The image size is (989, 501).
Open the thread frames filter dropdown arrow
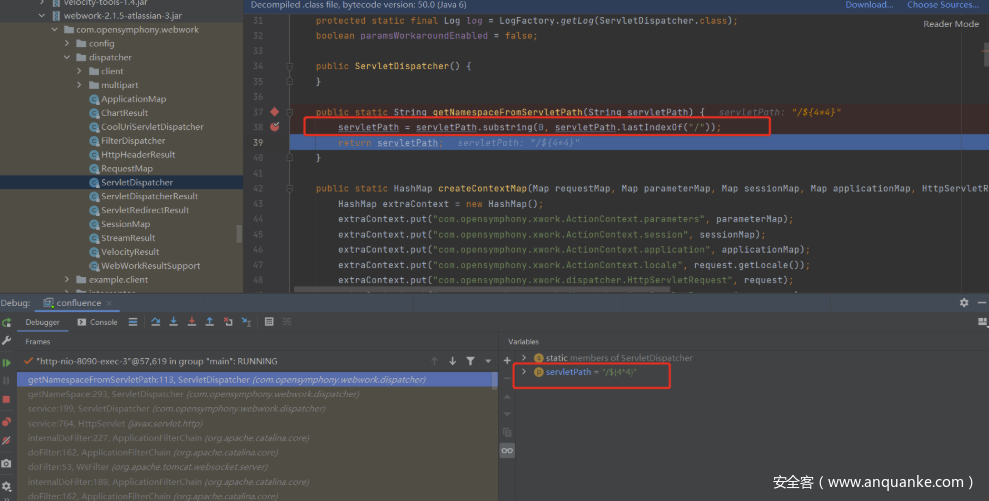[x=487, y=361]
